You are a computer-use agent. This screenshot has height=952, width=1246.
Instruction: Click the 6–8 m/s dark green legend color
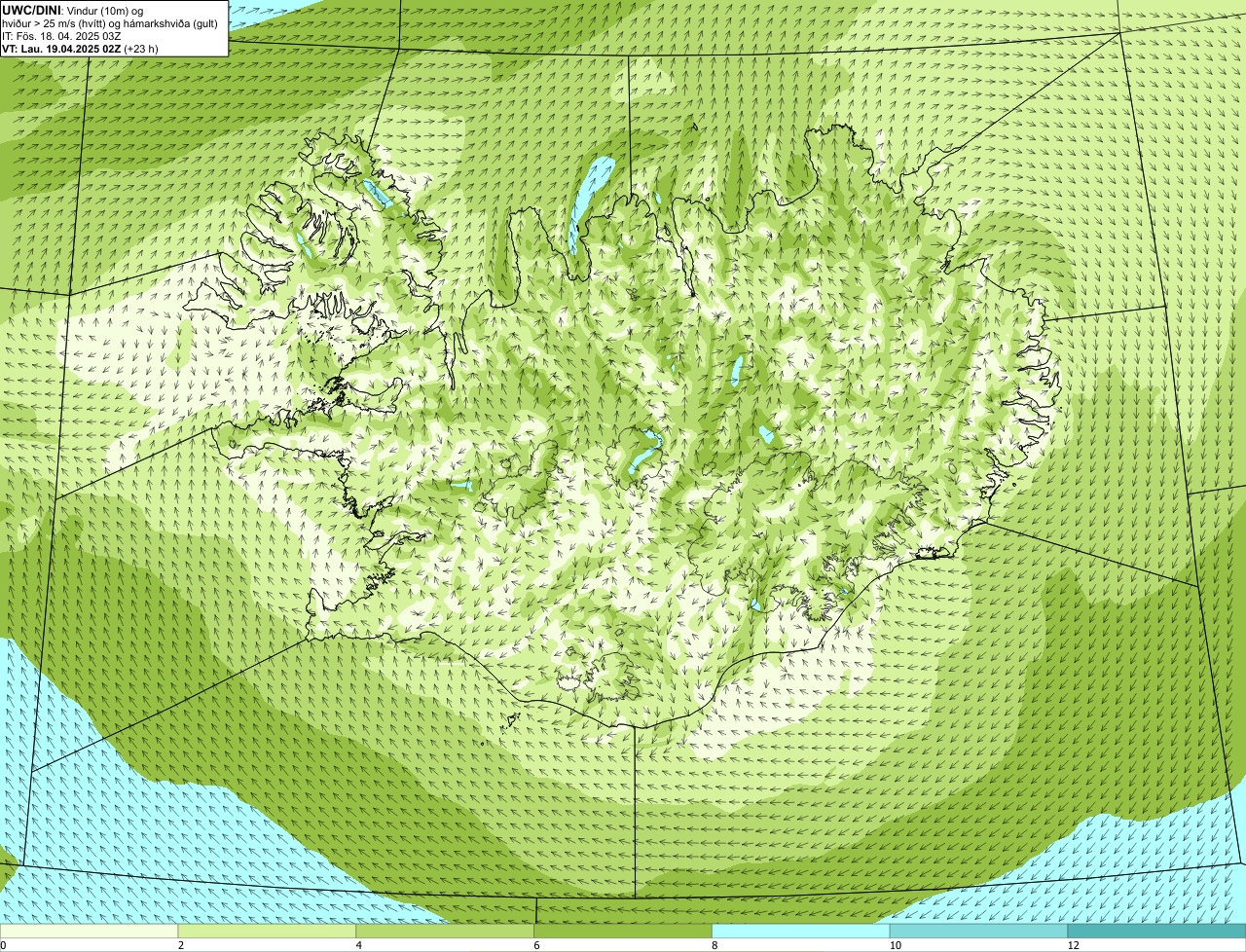click(x=623, y=932)
